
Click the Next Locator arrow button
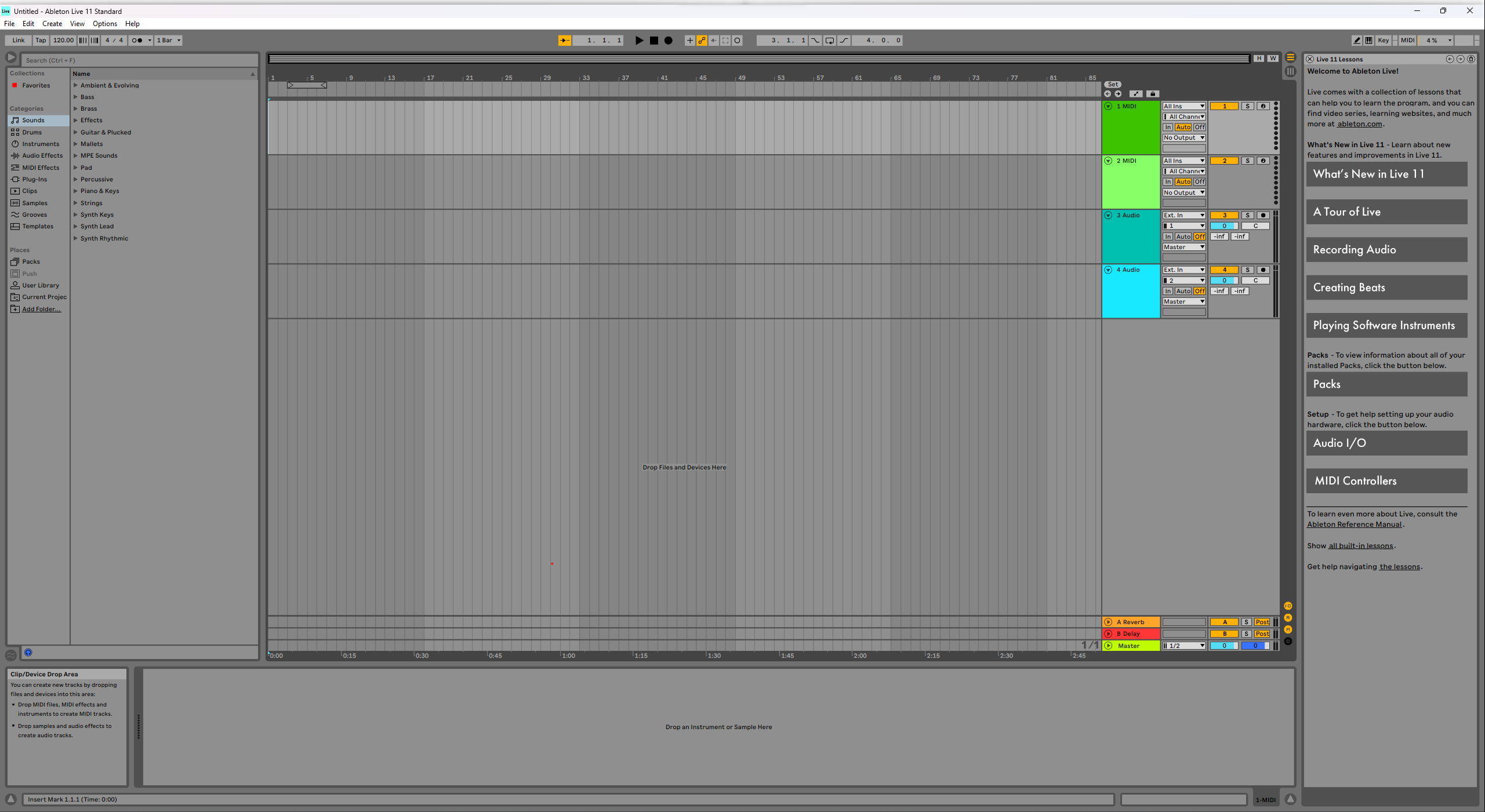coord(1118,94)
